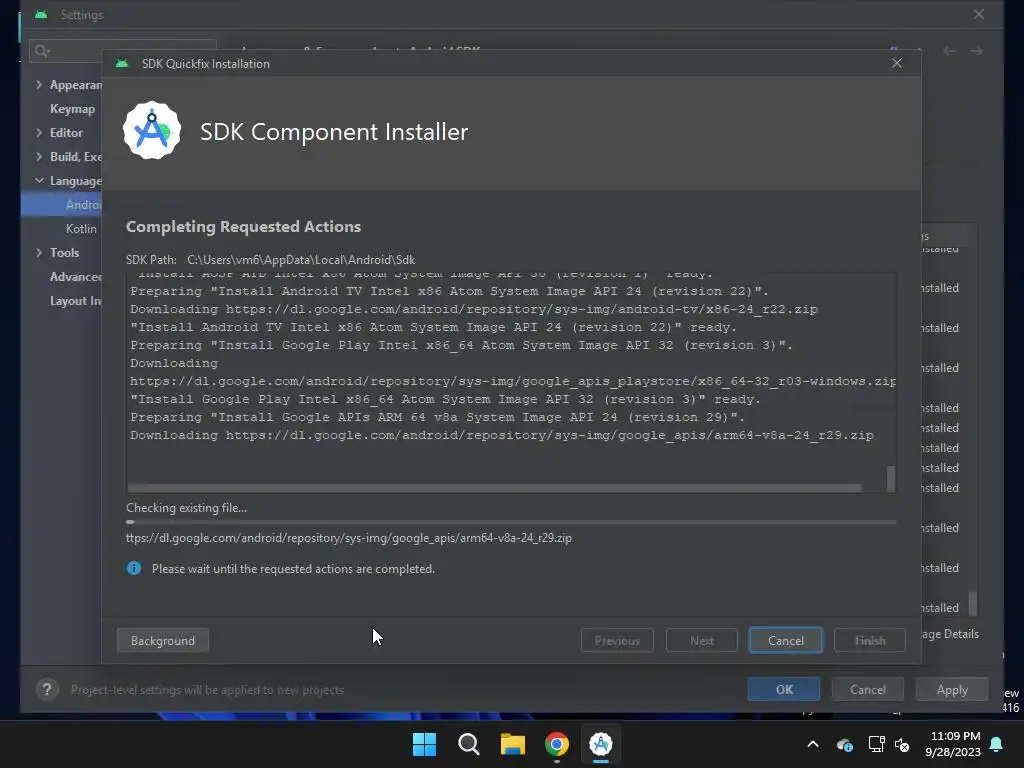1024x768 pixels.
Task: Click the network display tray icon
Action: coord(876,744)
